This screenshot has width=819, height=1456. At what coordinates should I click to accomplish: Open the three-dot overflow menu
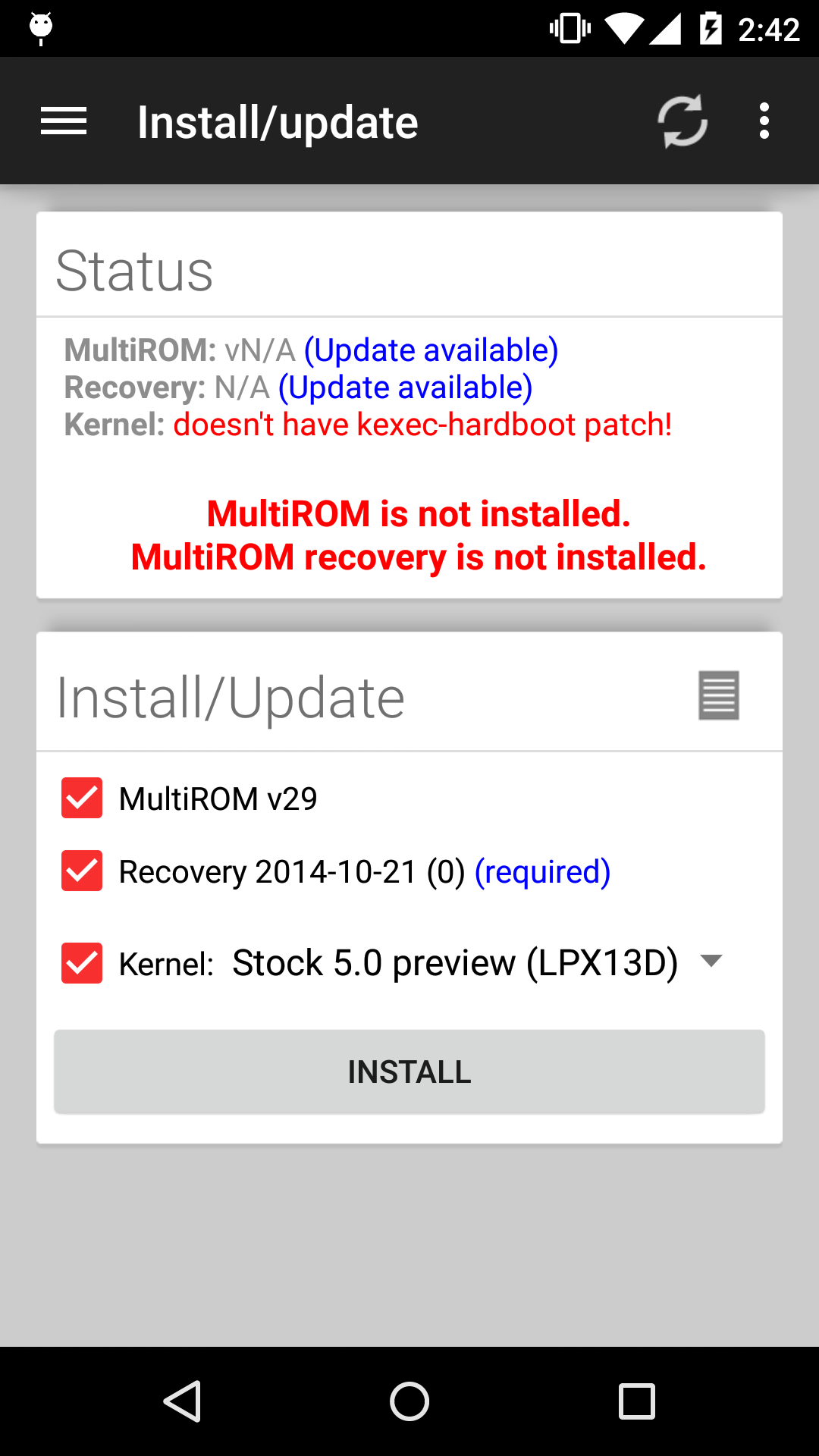point(764,121)
